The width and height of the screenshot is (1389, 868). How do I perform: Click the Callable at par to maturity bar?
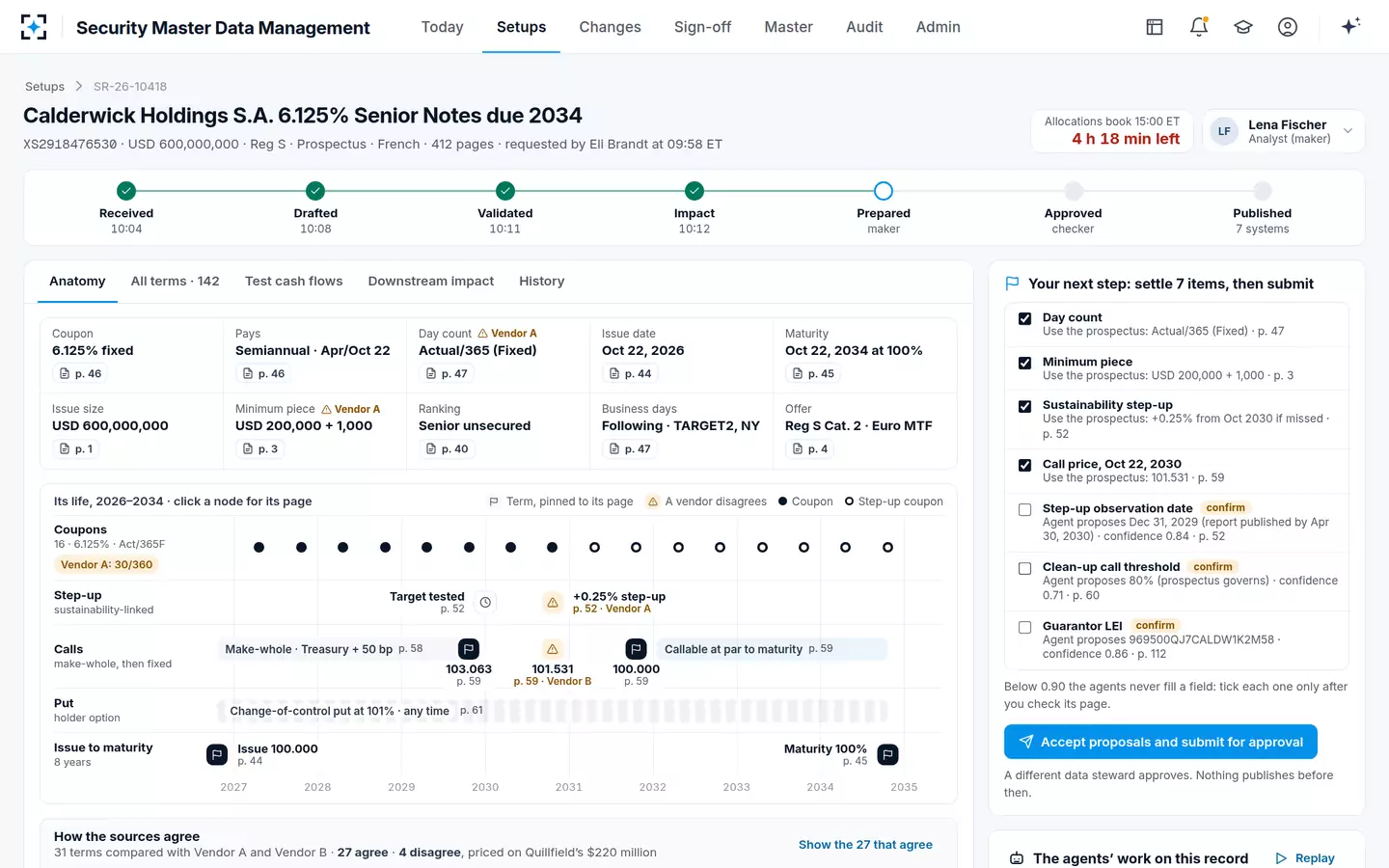(x=771, y=649)
